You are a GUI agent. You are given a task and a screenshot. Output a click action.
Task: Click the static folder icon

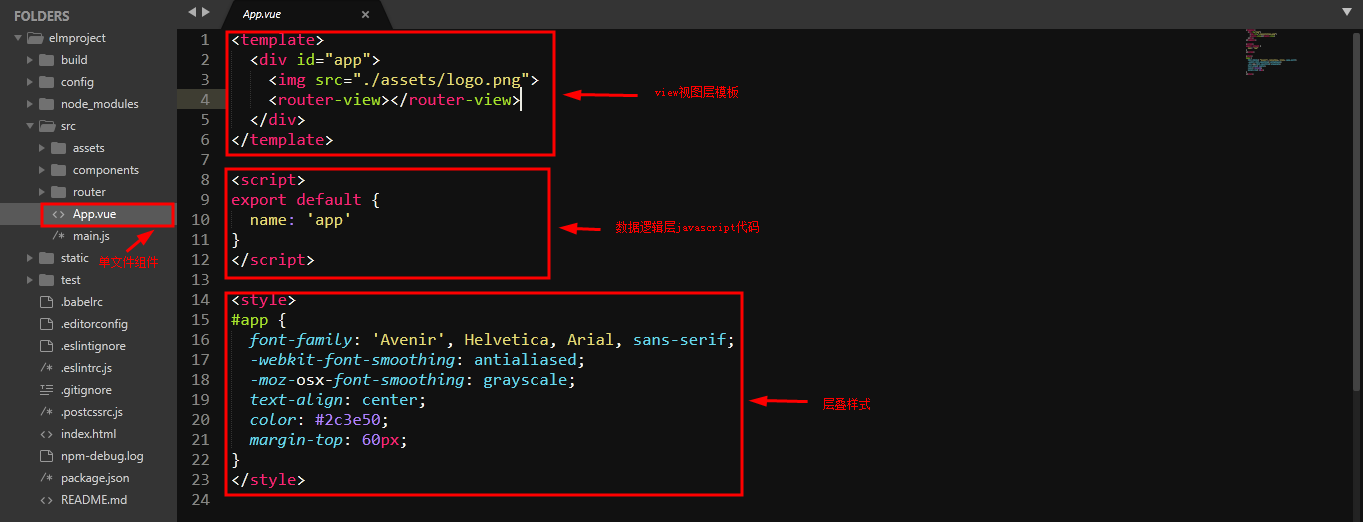(x=46, y=258)
